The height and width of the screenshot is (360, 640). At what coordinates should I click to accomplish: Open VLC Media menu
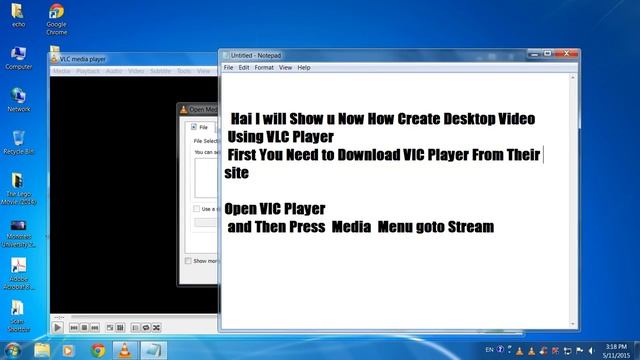click(x=62, y=71)
